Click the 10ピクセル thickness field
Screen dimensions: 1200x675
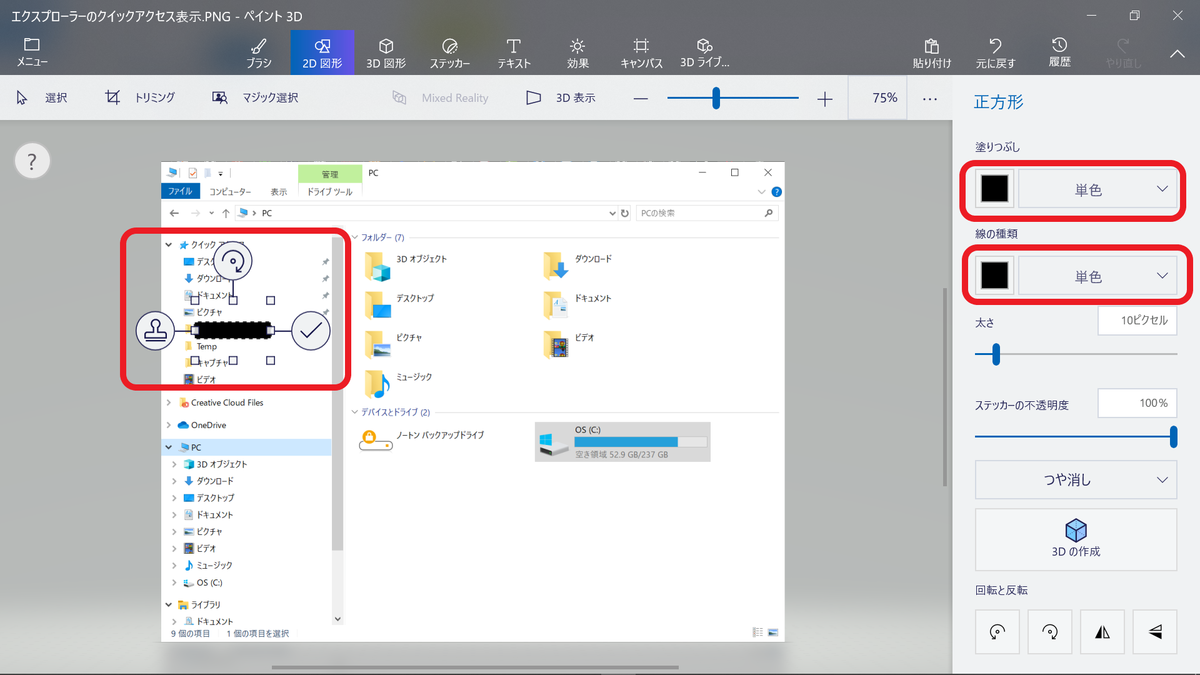click(1137, 321)
